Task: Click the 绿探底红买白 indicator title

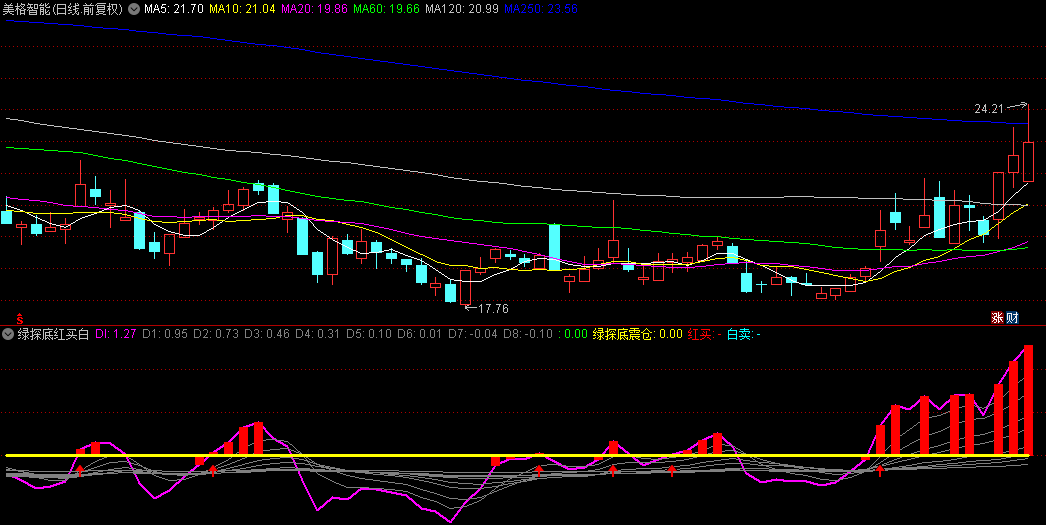Action: pyautogui.click(x=53, y=334)
